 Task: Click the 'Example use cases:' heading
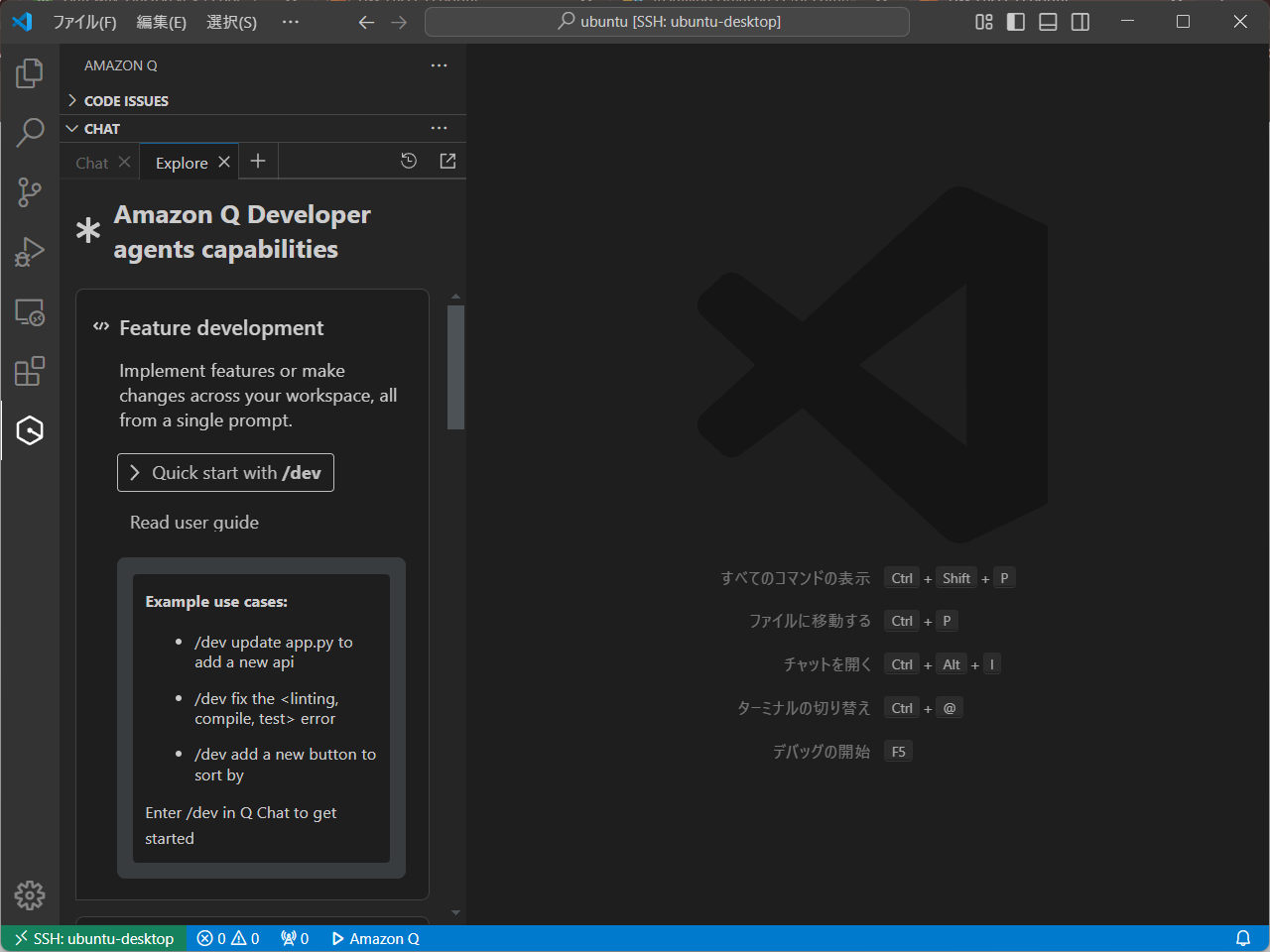[x=216, y=601]
